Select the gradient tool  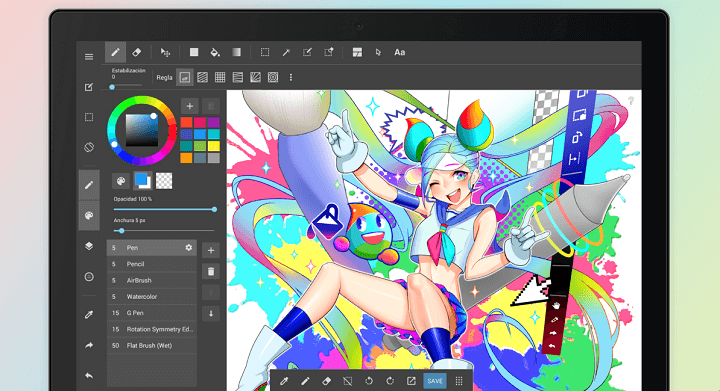pos(236,52)
